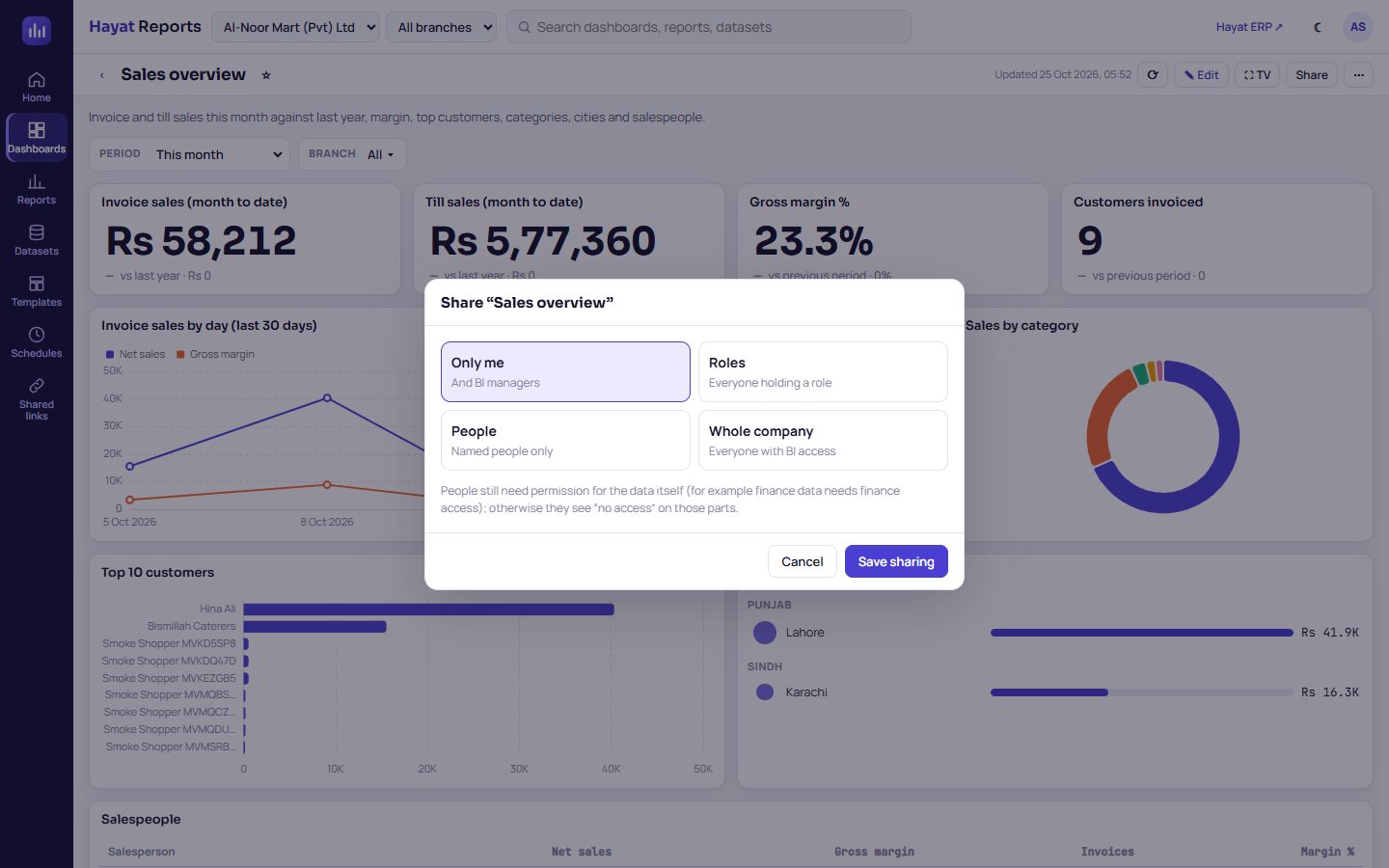Select the Whole company sharing option
The image size is (1389, 868).
coord(823,440)
